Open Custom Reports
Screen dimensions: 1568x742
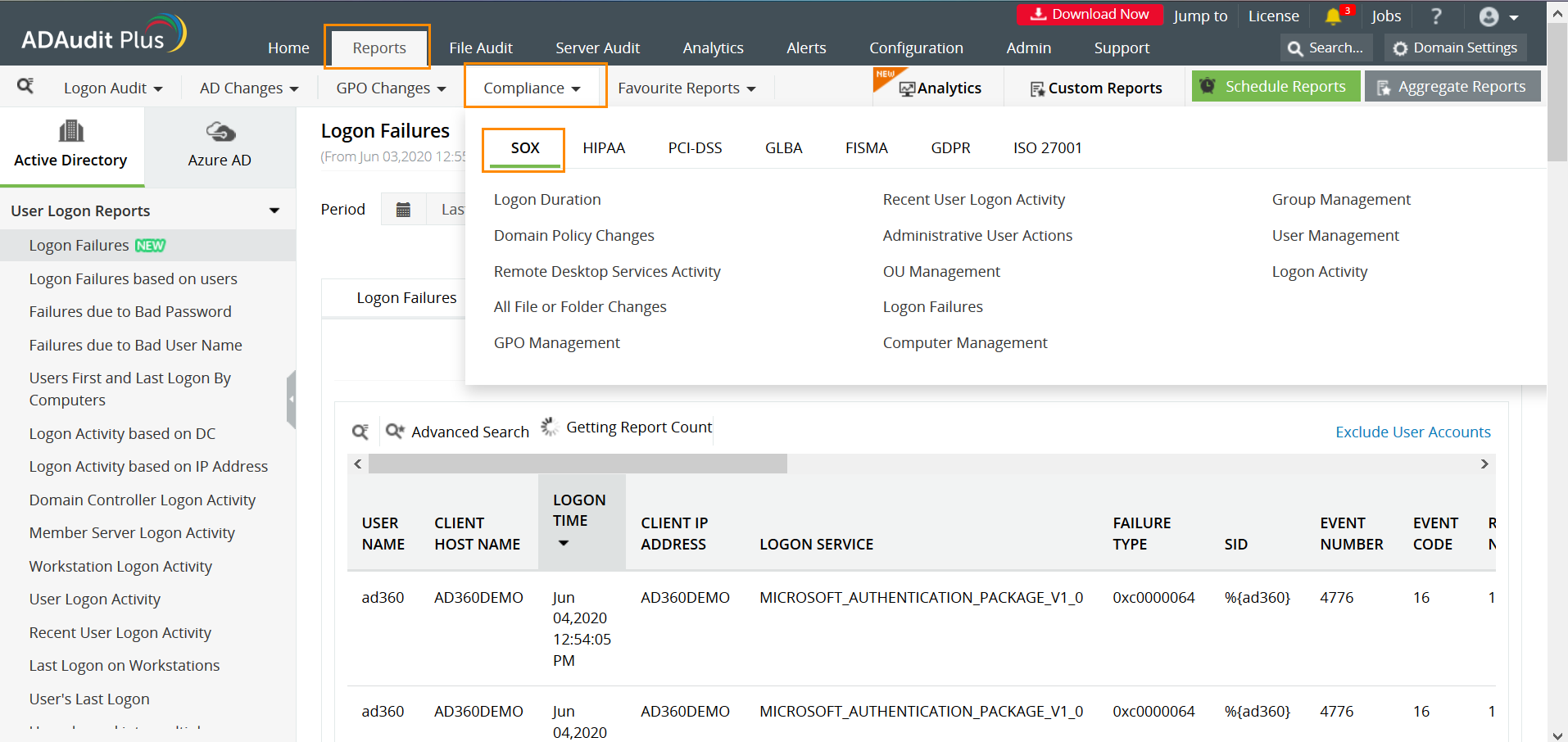pos(1095,88)
